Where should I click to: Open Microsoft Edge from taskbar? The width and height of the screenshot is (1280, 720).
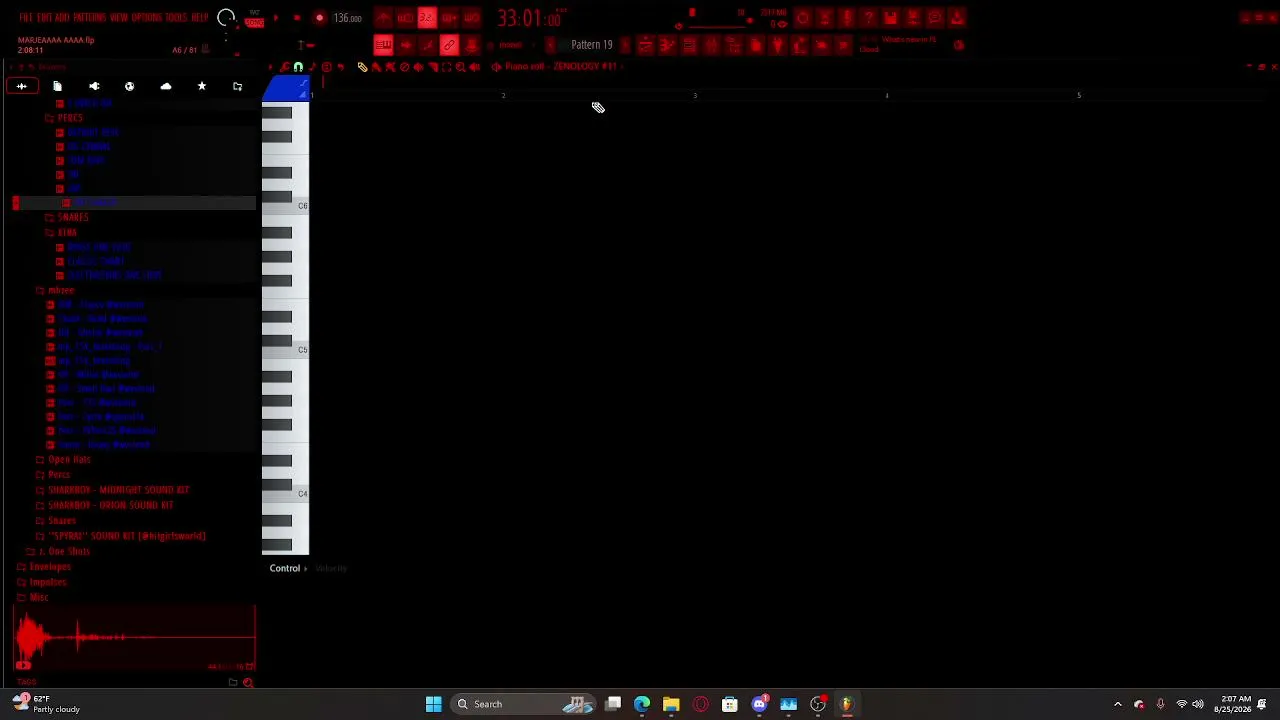pos(642,704)
